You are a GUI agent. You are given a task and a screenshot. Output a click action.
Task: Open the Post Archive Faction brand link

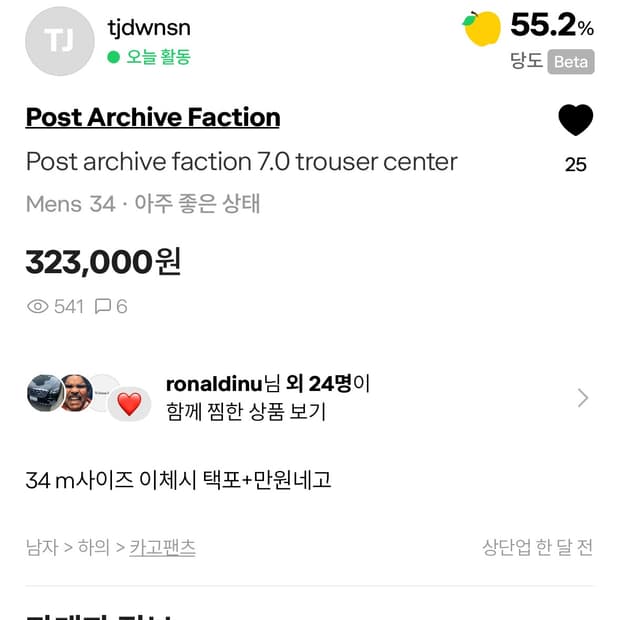pyautogui.click(x=153, y=117)
